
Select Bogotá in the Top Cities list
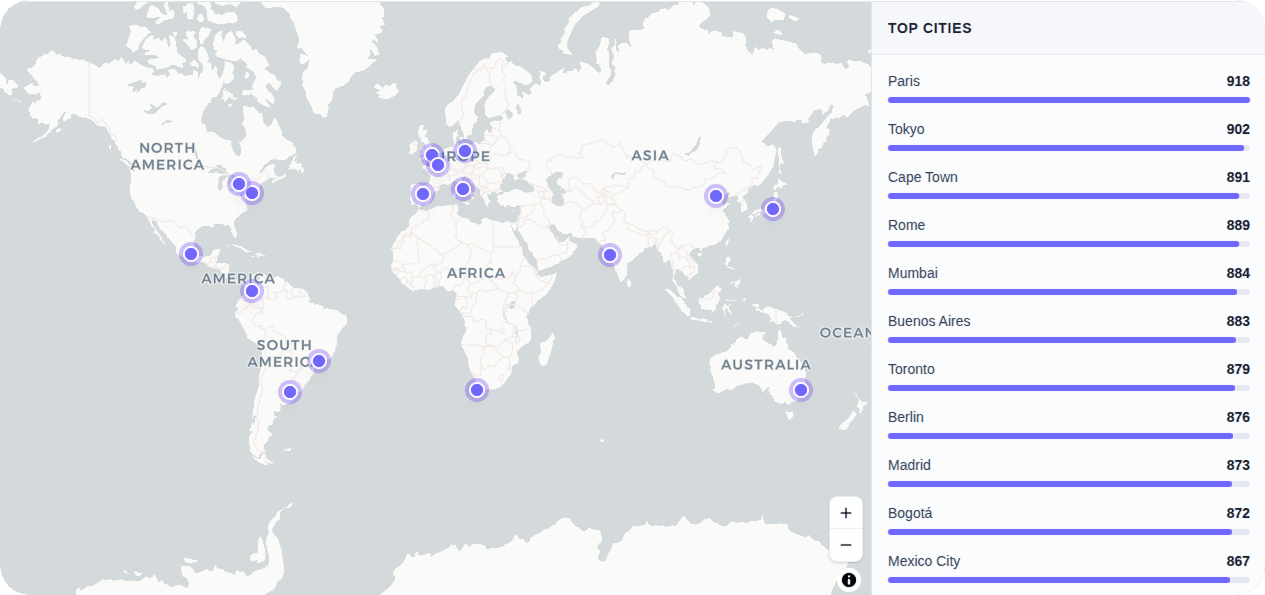click(x=1069, y=519)
